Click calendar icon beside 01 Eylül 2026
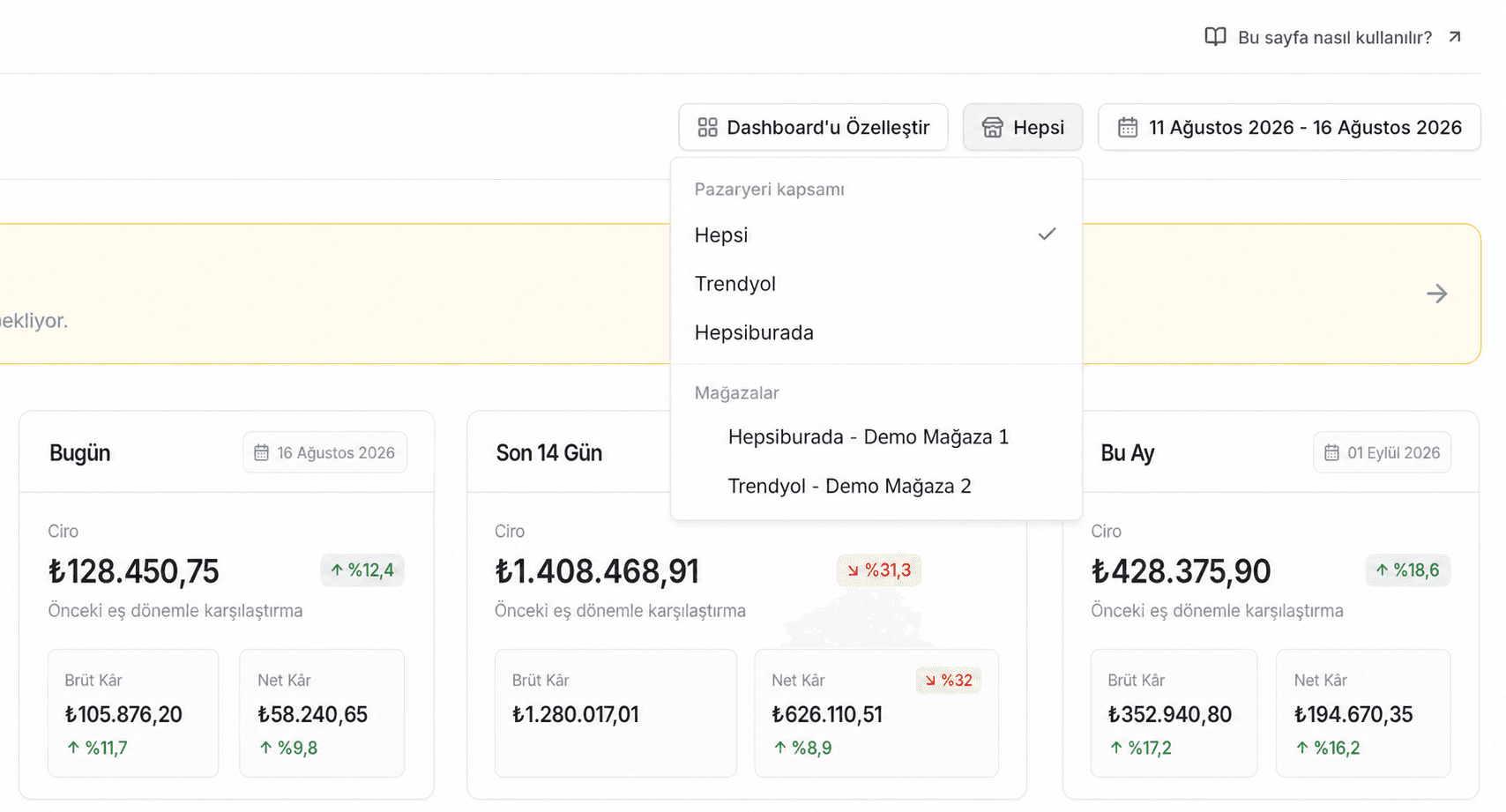The height and width of the screenshot is (812, 1506). pos(1331,453)
